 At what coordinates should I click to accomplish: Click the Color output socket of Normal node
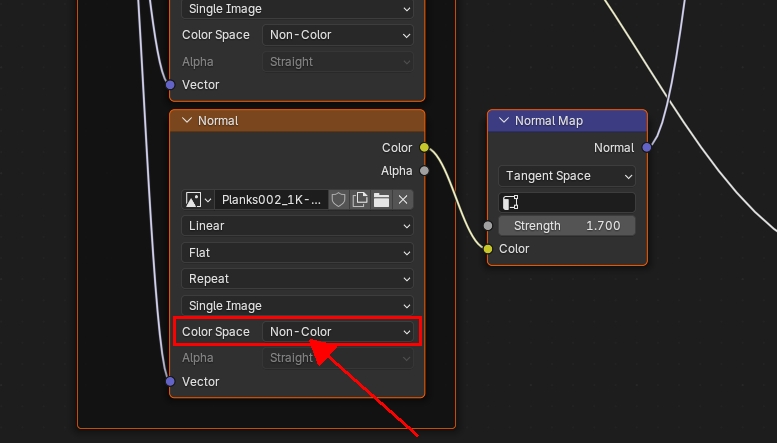point(424,148)
